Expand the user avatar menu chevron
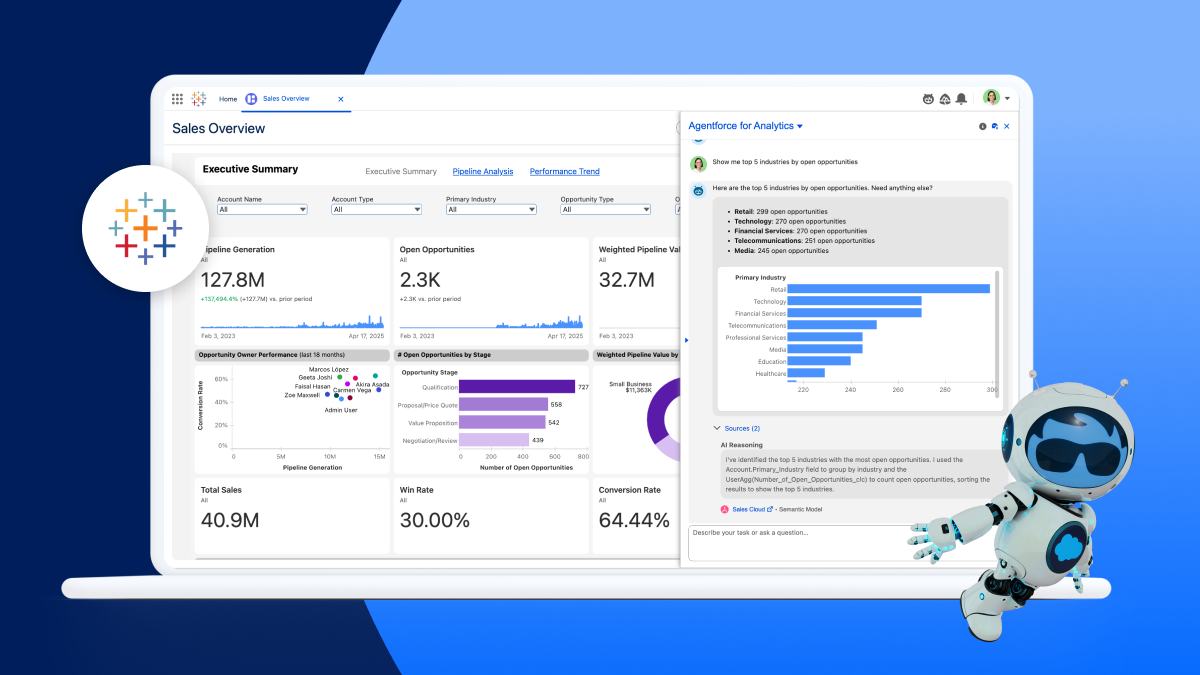 (x=1006, y=98)
